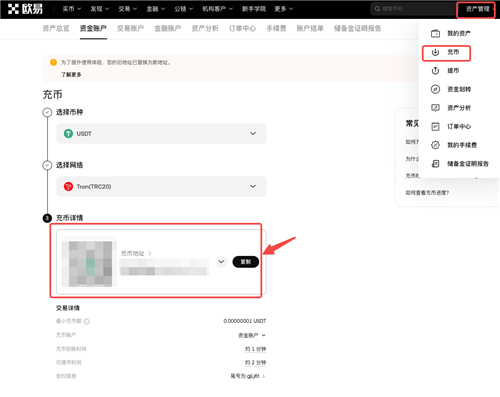Click 储备金证明报告 document icon in dropdown menu
This screenshot has width=500, height=397.
click(435, 164)
